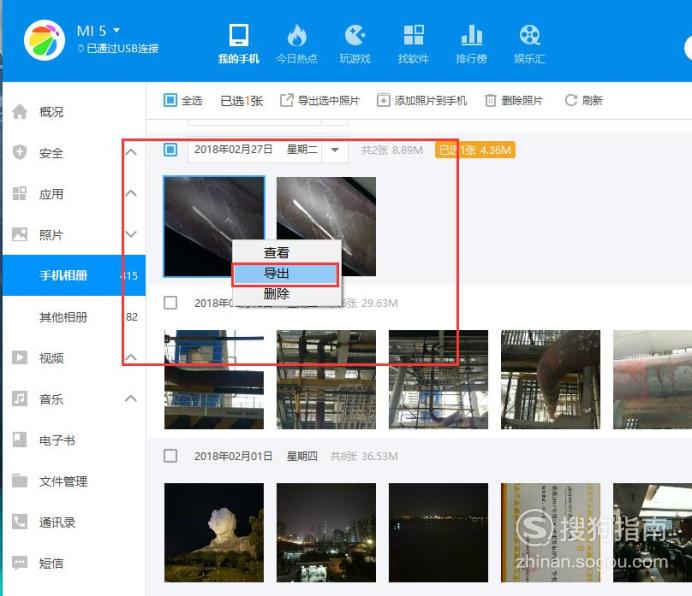Toggle checkbox for the 29.63M date group
The width and height of the screenshot is (692, 596).
pos(170,303)
